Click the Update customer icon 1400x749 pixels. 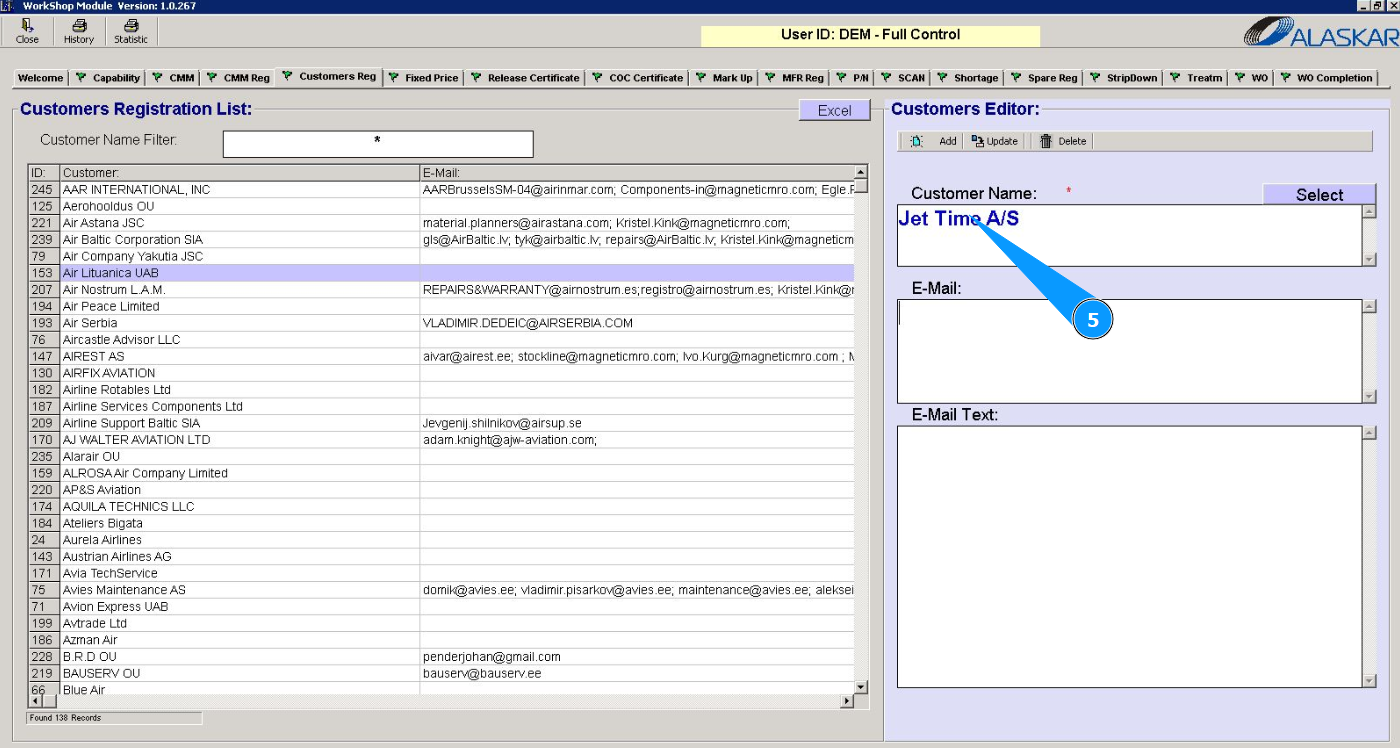coord(978,142)
